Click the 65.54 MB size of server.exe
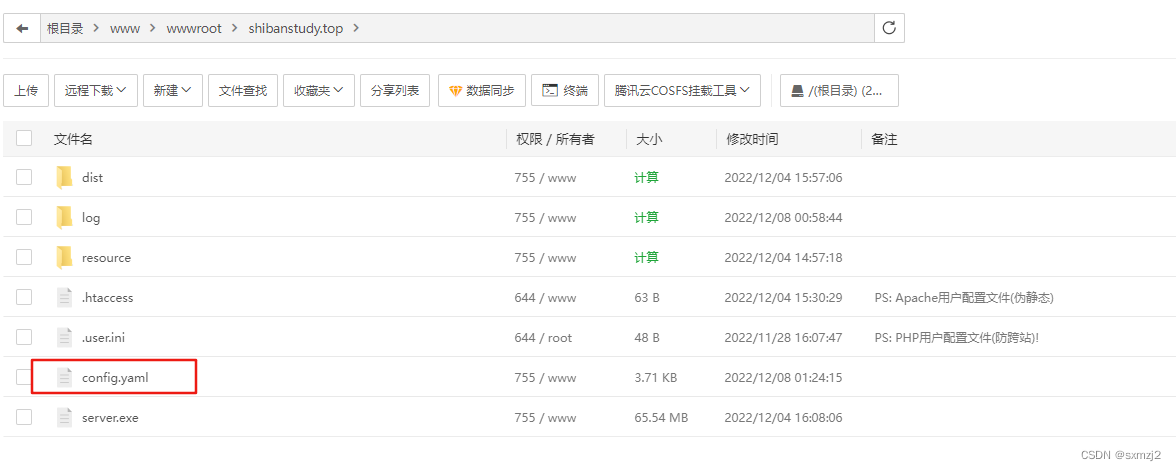Screen dimensions: 1176x471 662,418
